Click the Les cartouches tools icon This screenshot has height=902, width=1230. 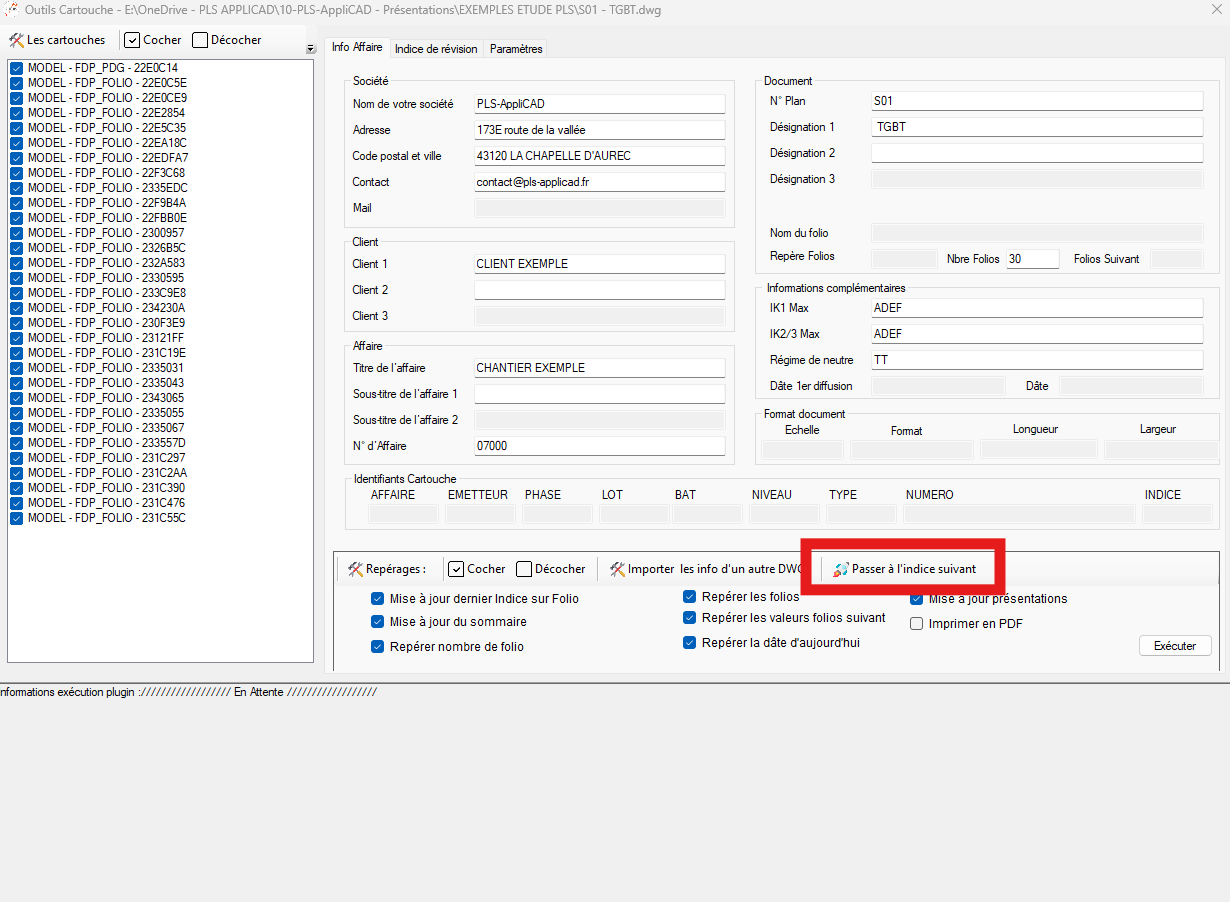(17, 40)
